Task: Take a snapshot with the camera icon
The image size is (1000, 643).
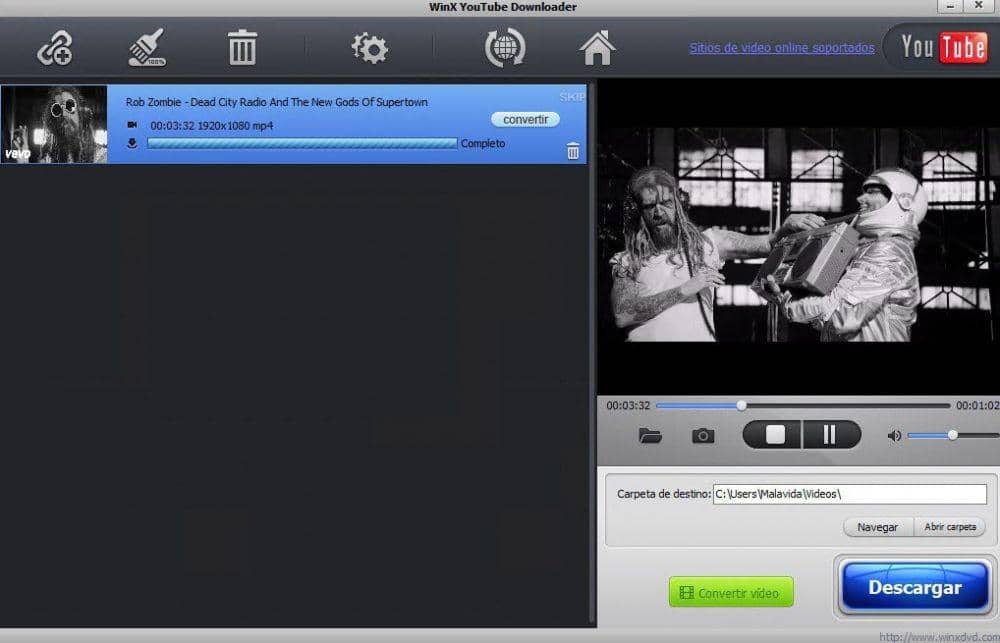Action: tap(703, 436)
